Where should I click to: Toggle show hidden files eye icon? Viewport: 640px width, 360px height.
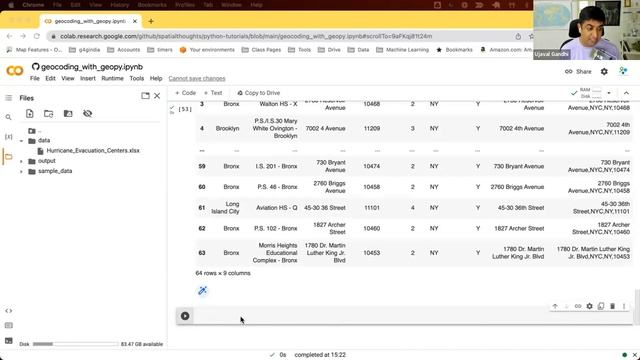coord(87,113)
